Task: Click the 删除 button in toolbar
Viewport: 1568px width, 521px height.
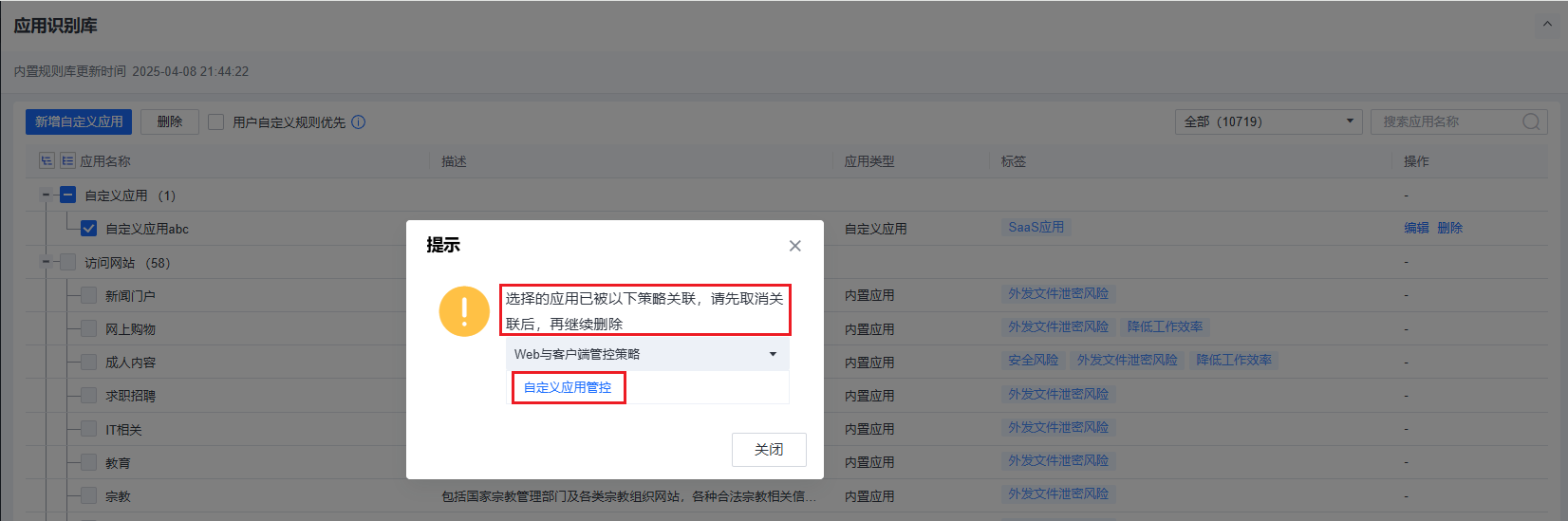Action: point(169,121)
